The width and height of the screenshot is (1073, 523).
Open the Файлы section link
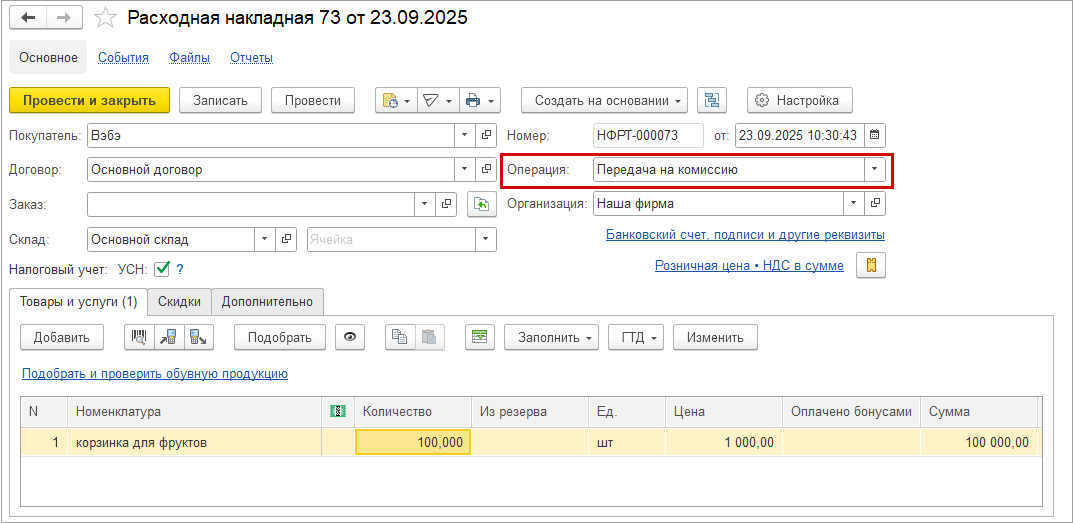pos(190,58)
